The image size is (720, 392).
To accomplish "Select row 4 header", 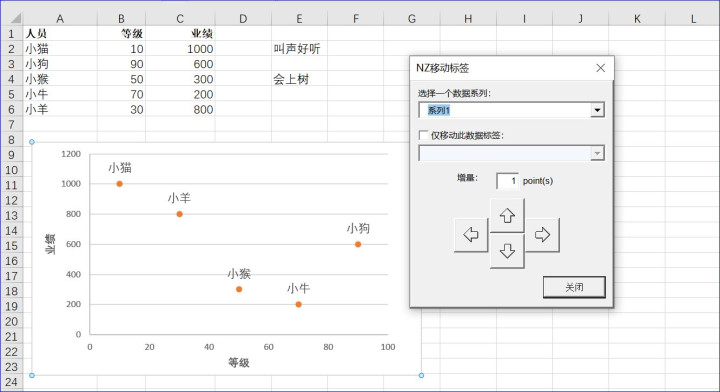I will [11, 79].
